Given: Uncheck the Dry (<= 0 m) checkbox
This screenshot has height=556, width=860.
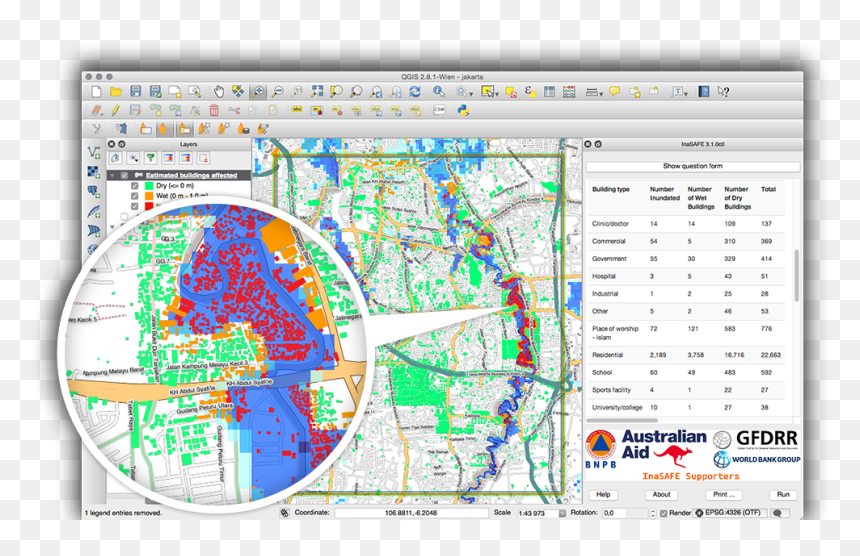Looking at the screenshot, I should pyautogui.click(x=134, y=186).
